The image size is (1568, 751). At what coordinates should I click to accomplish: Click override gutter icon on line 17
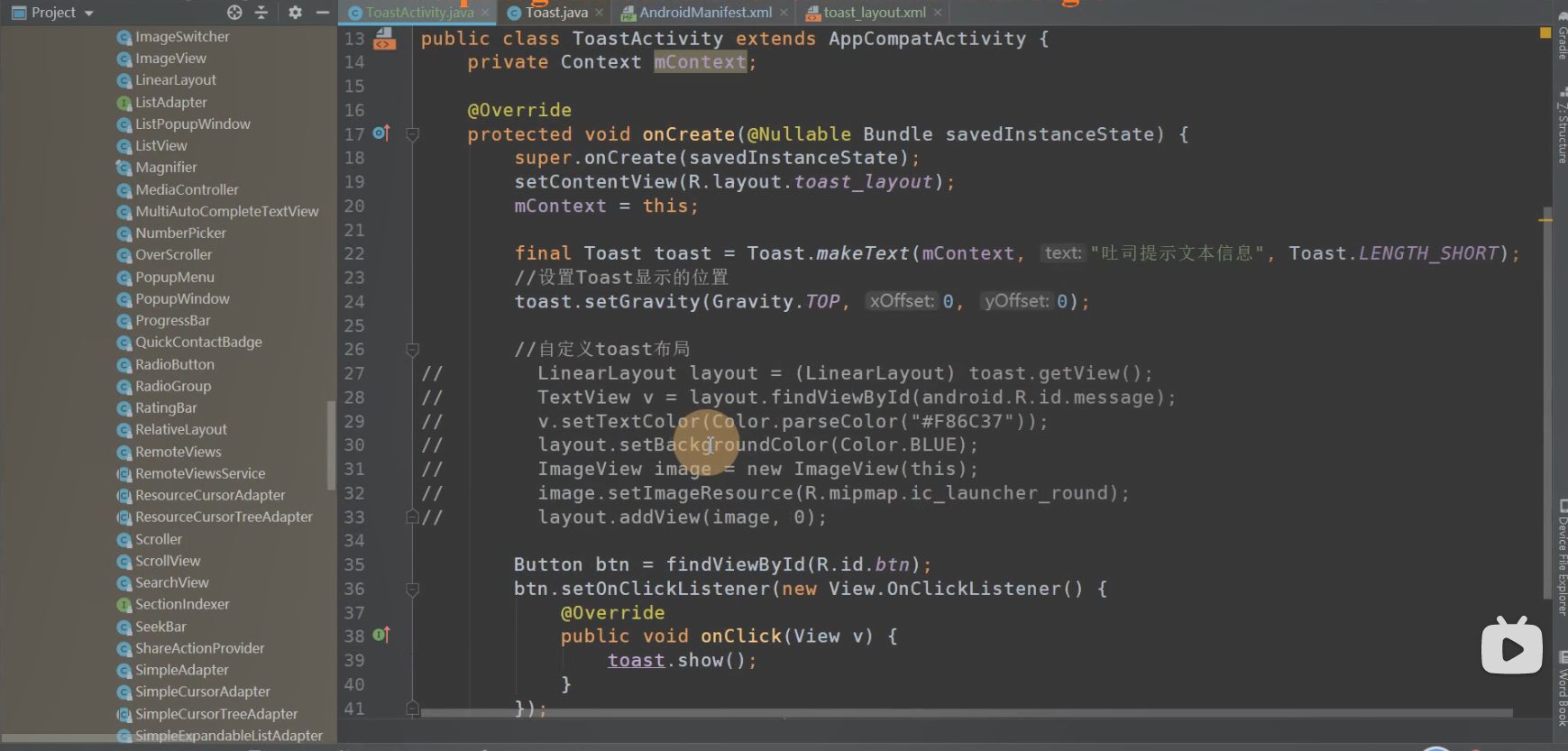381,133
